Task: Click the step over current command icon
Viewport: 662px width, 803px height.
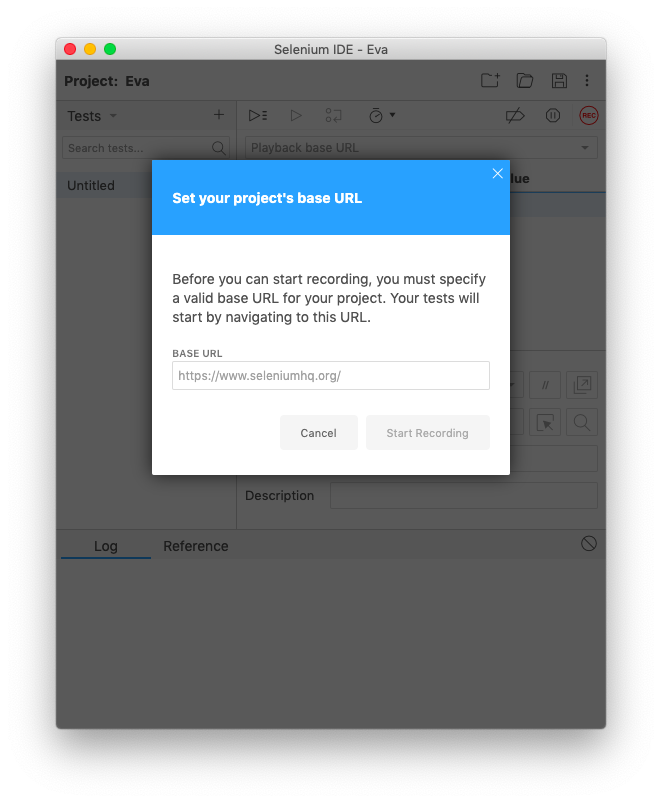Action: tap(333, 116)
